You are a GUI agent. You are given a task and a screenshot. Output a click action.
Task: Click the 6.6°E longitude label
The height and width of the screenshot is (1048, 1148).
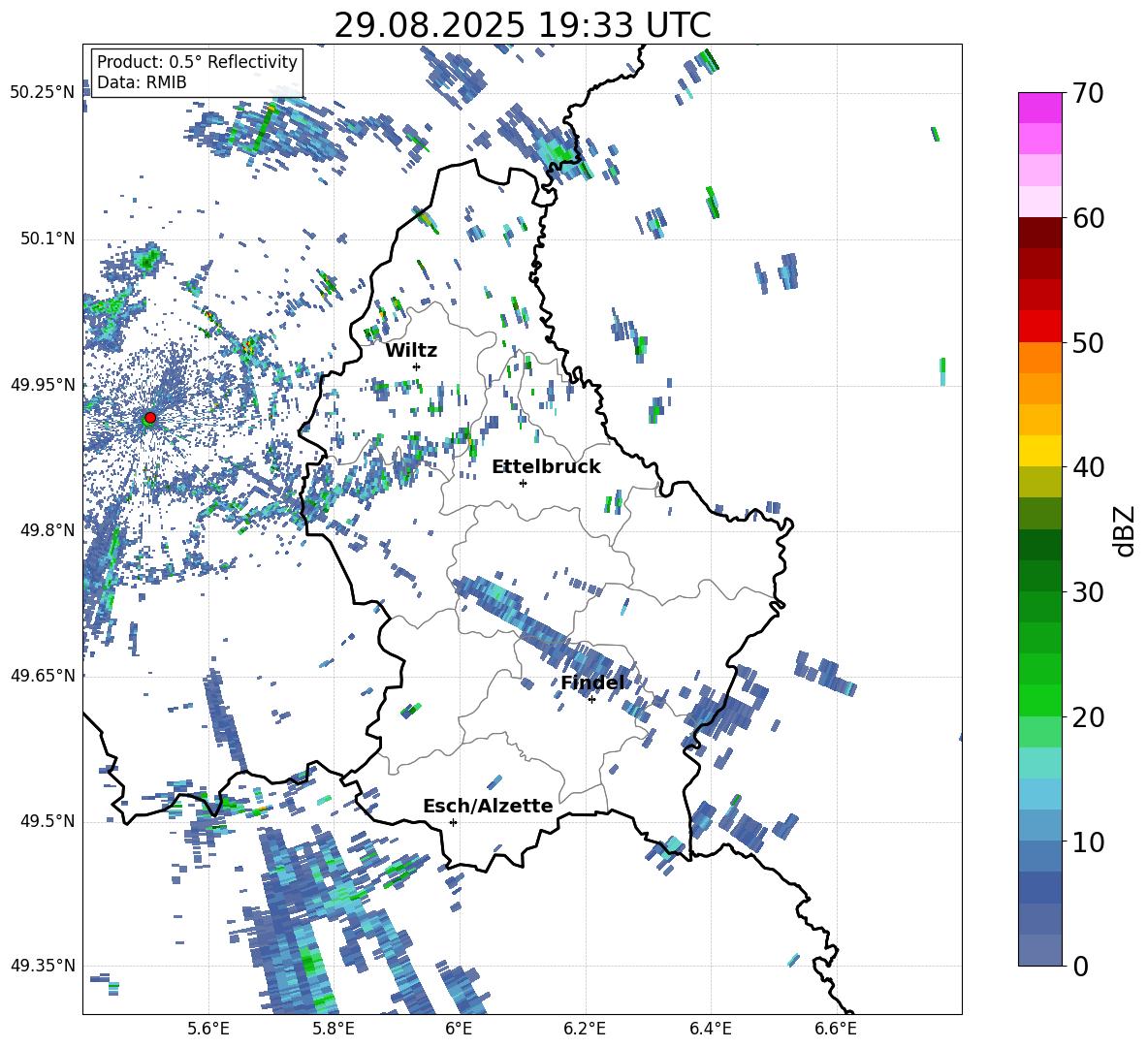pos(836,1030)
